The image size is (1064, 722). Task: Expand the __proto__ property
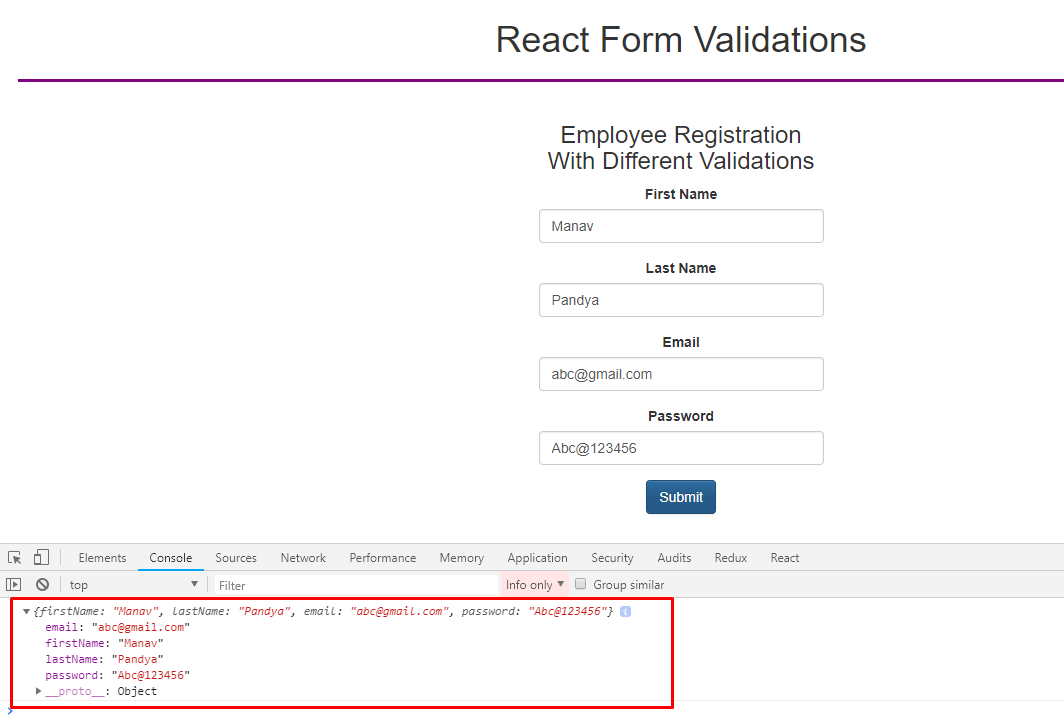[39, 690]
